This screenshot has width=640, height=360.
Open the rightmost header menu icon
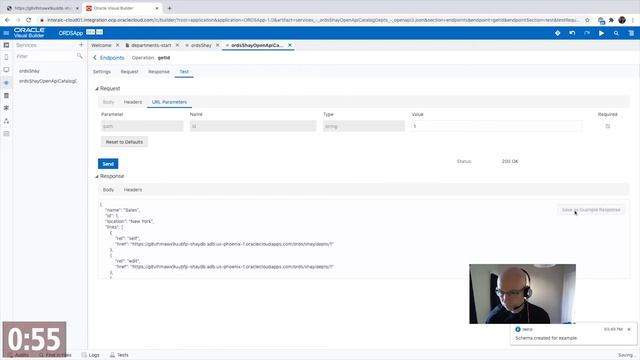[x=631, y=33]
